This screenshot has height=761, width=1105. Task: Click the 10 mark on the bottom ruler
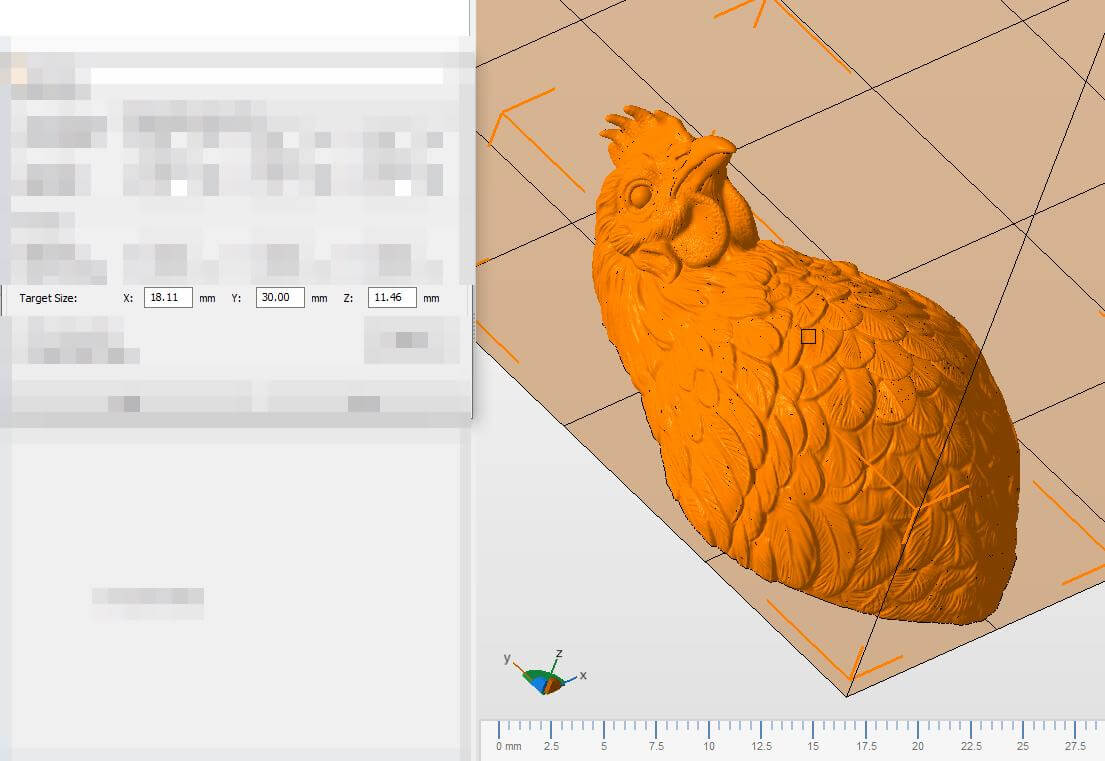pos(708,746)
